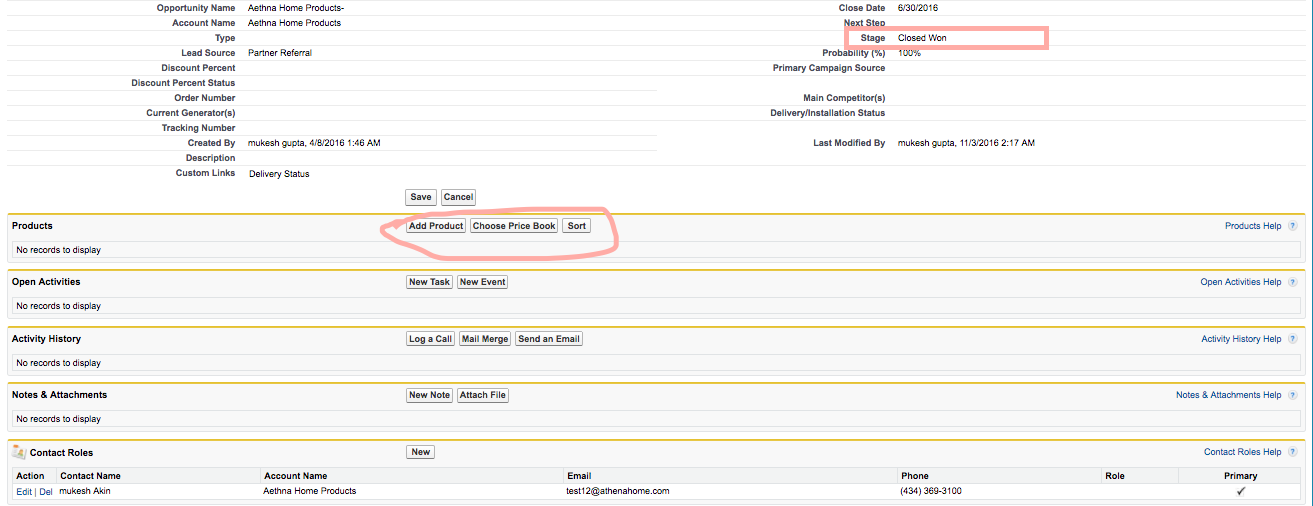
Task: Click Attach File button
Action: point(483,395)
